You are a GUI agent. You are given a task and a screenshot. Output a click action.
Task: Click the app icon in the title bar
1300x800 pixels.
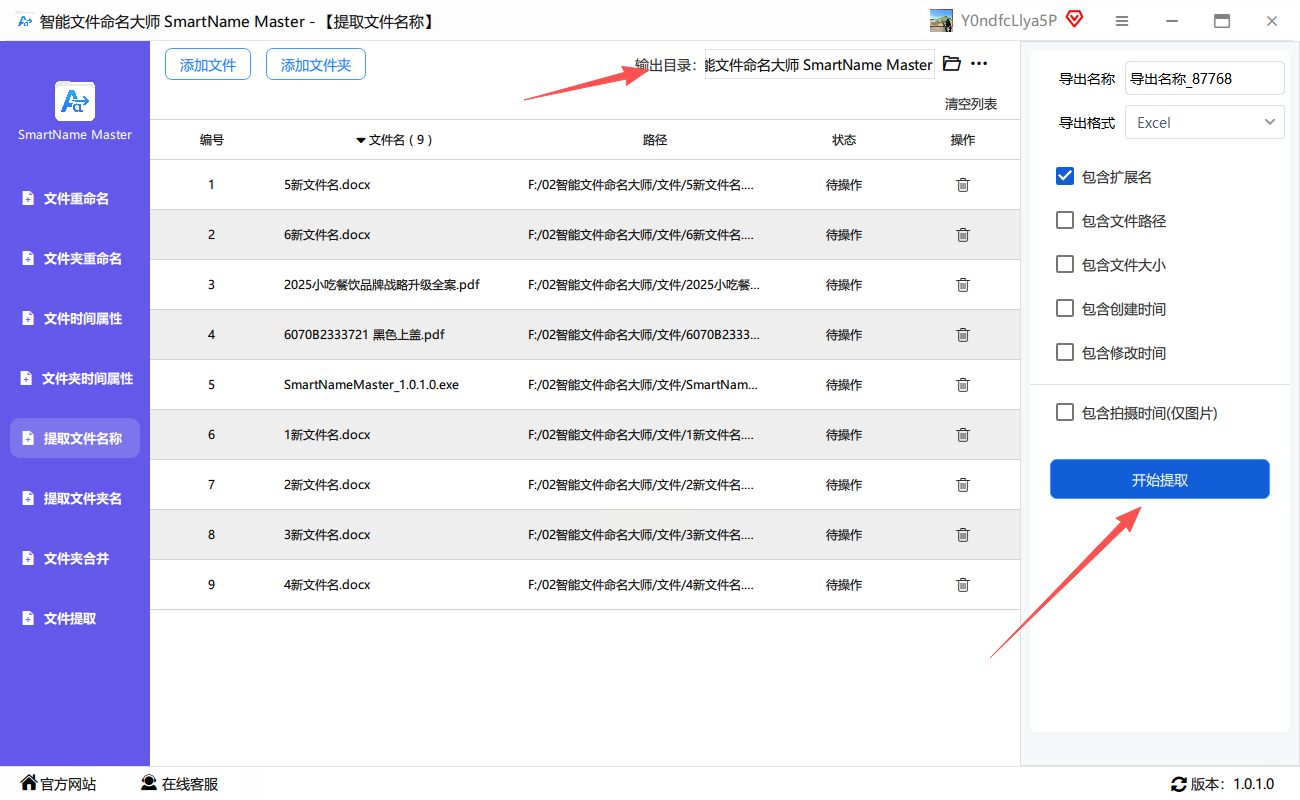24,21
